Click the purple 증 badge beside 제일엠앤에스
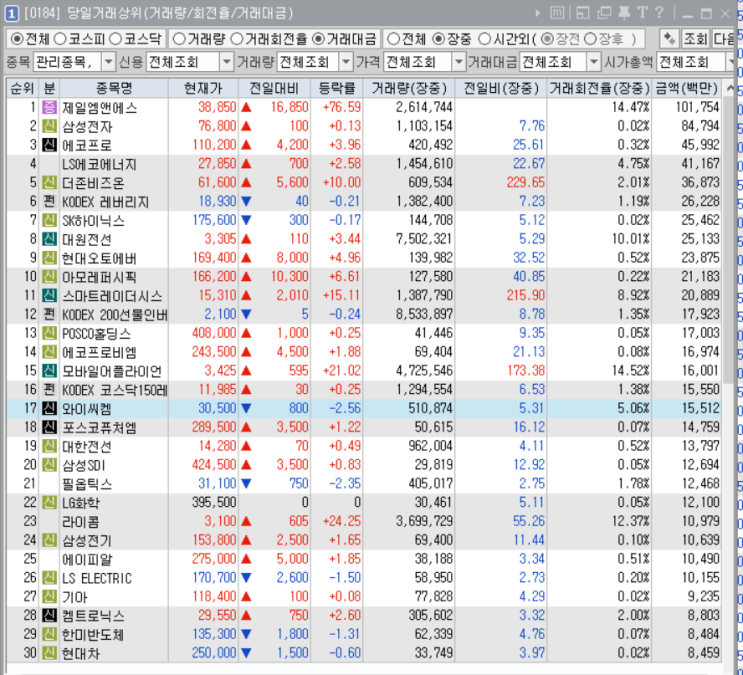 (49, 107)
